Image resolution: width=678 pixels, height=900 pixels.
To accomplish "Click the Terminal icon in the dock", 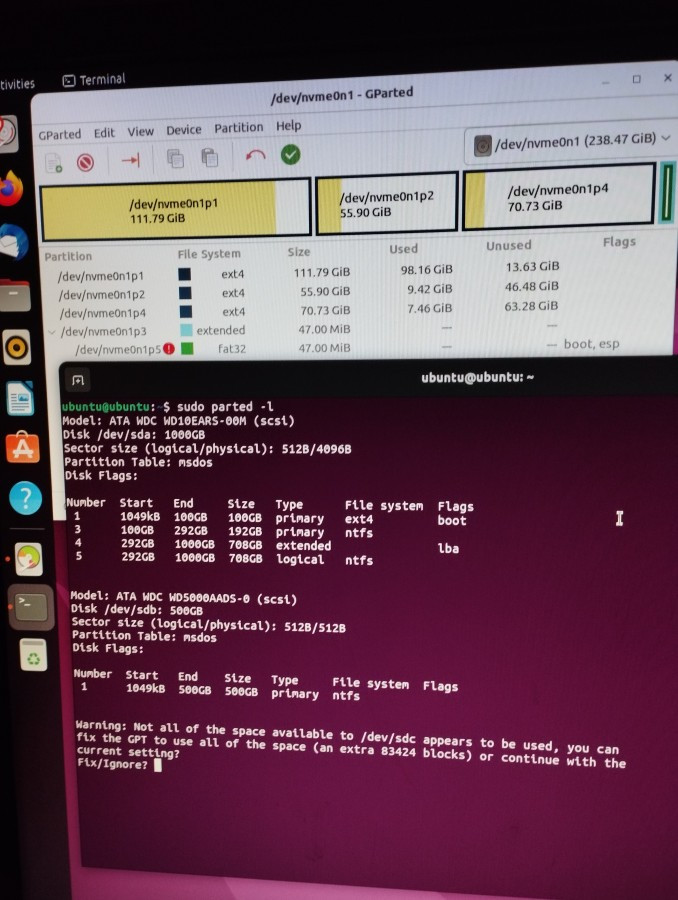I will click(31, 607).
